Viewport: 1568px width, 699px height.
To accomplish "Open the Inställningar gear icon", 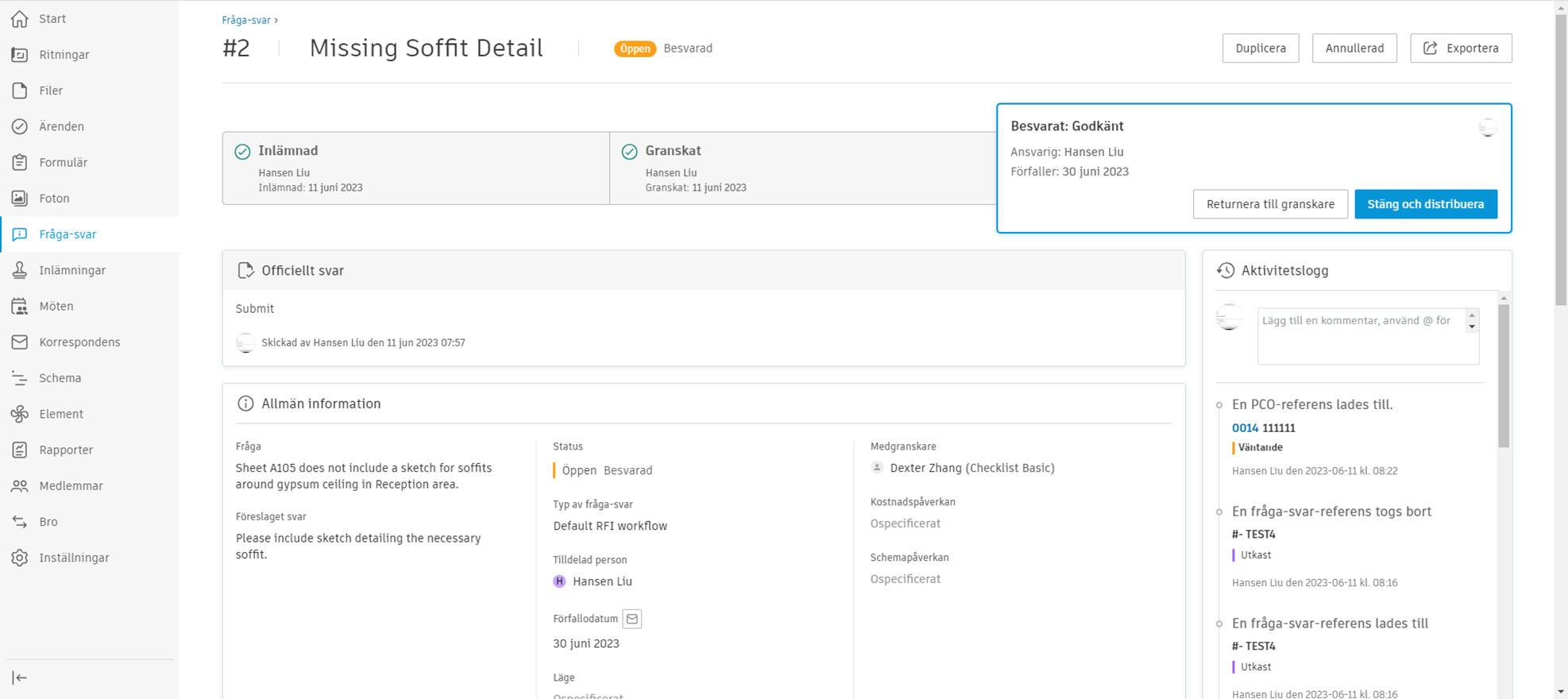I will [20, 558].
